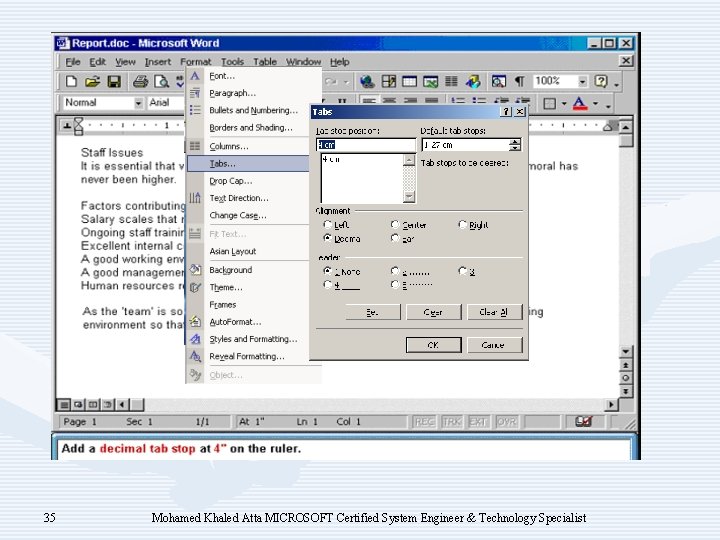720x540 pixels.
Task: Click Cancel in the Tabs dialog
Action: [494, 345]
